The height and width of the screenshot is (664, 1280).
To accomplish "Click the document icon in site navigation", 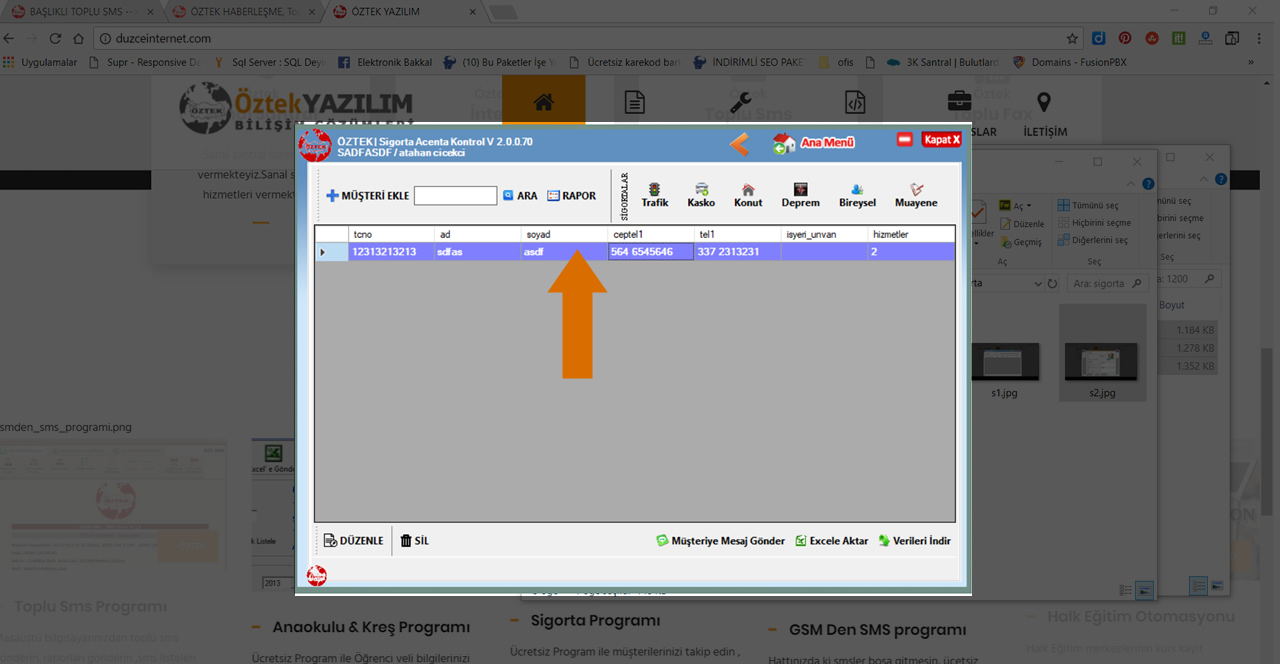I will [634, 102].
